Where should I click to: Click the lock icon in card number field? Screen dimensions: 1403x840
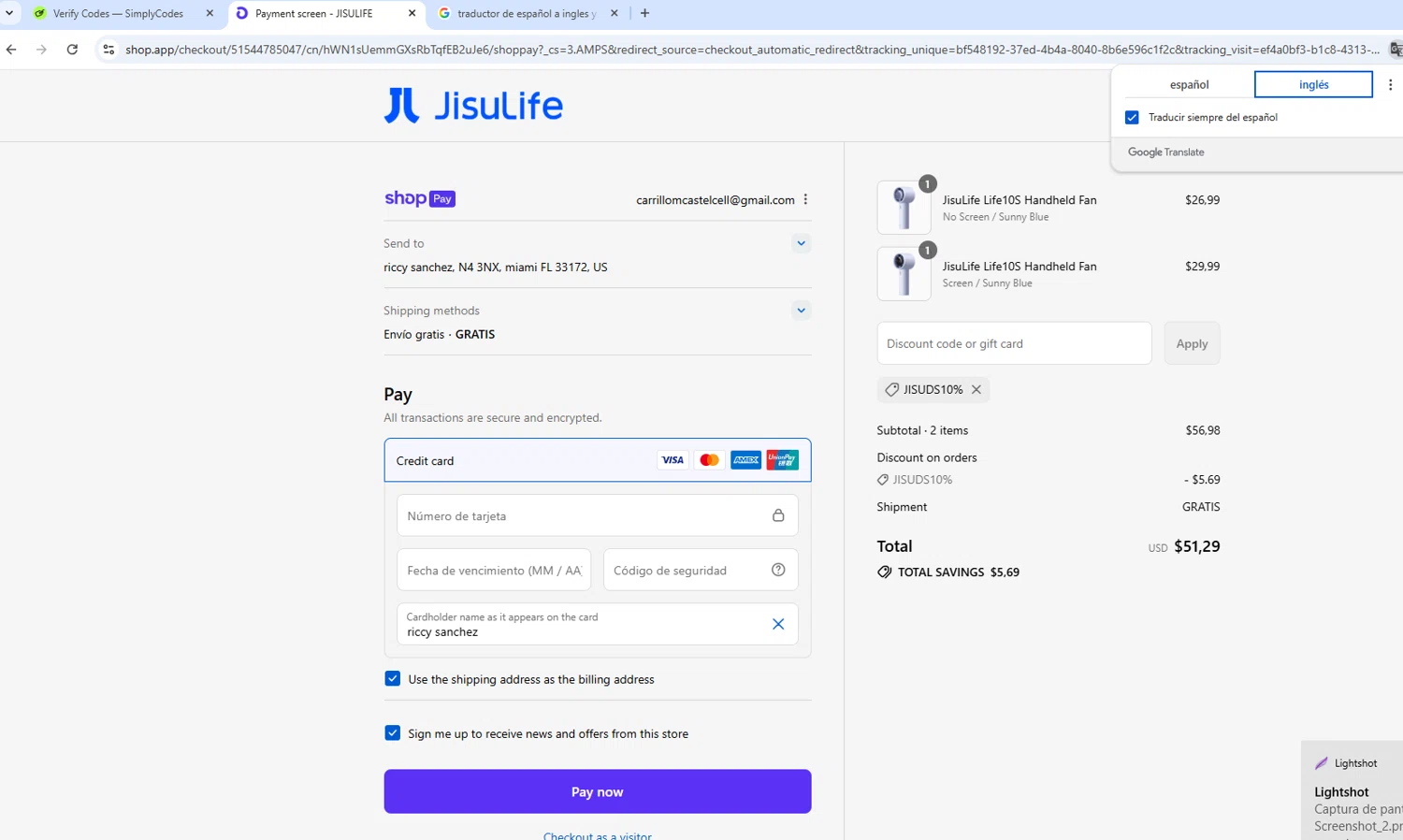pyautogui.click(x=778, y=515)
